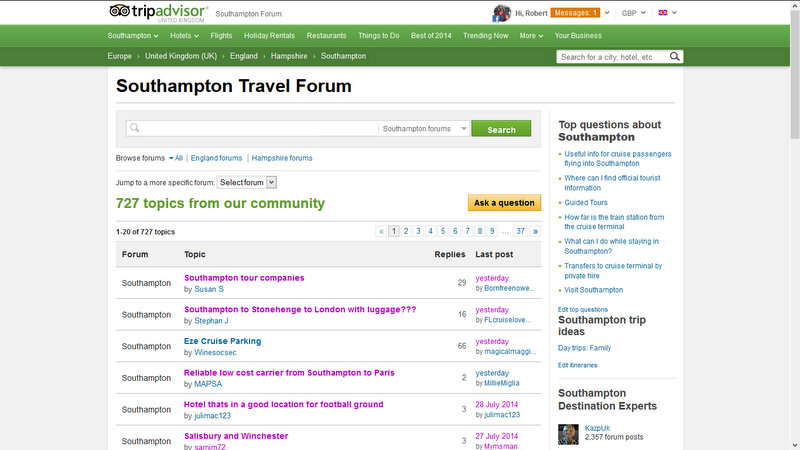Open Eze Cruise Parking topic
This screenshot has width=800, height=450.
(222, 341)
